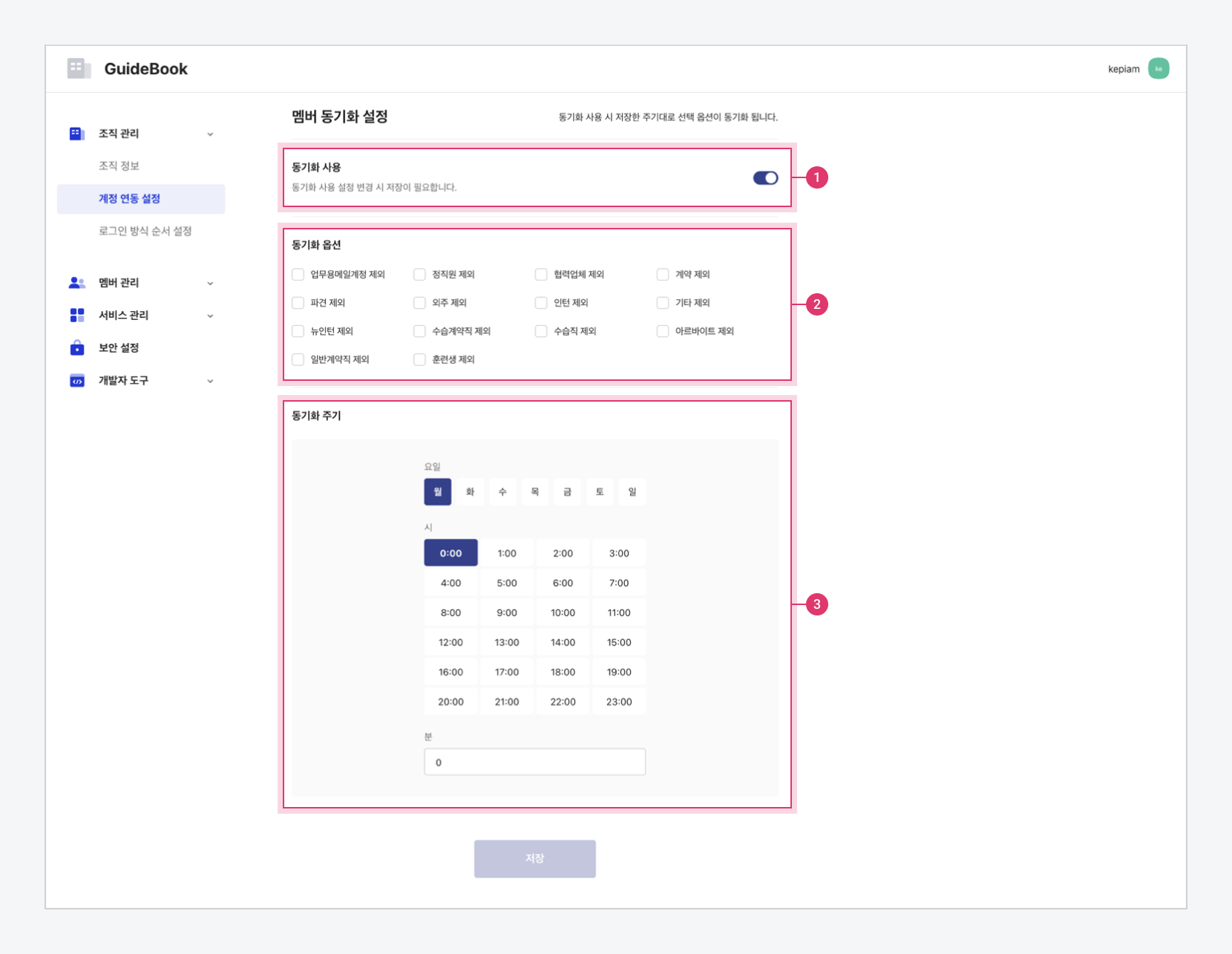Select 일 weekday button
This screenshot has height=954, width=1232.
click(632, 491)
